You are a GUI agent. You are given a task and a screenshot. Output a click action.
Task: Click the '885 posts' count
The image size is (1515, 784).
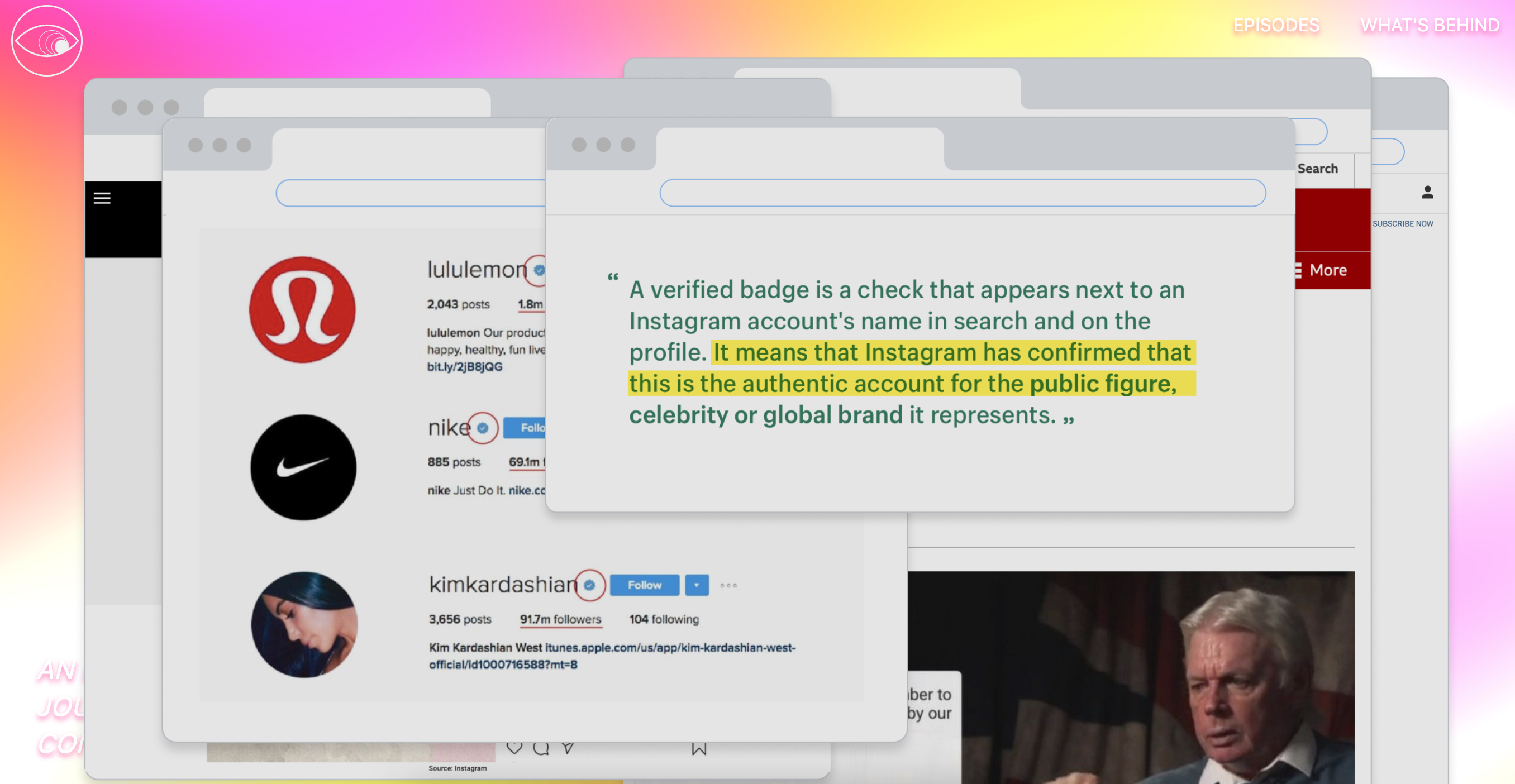pos(454,462)
